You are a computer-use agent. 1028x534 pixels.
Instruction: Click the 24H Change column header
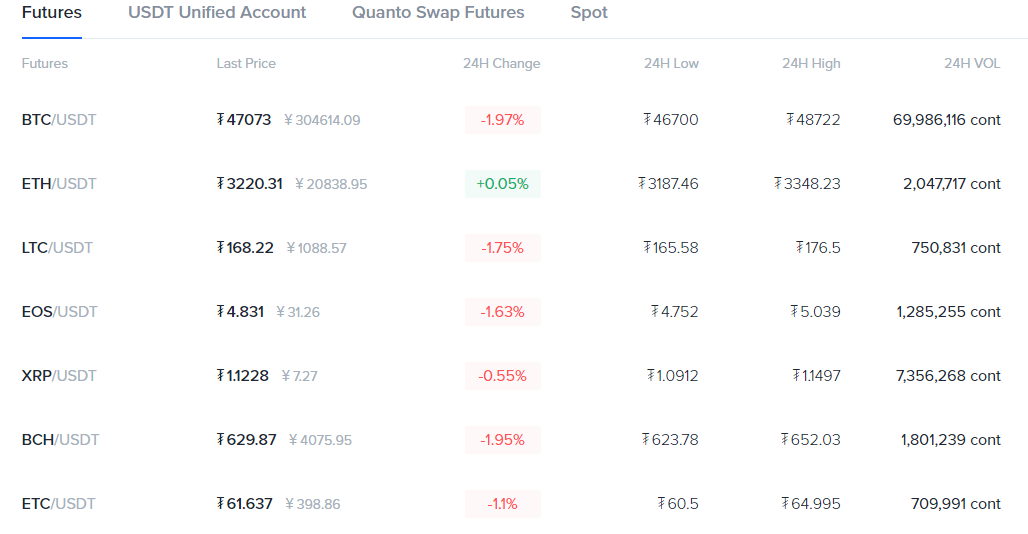pyautogui.click(x=501, y=64)
